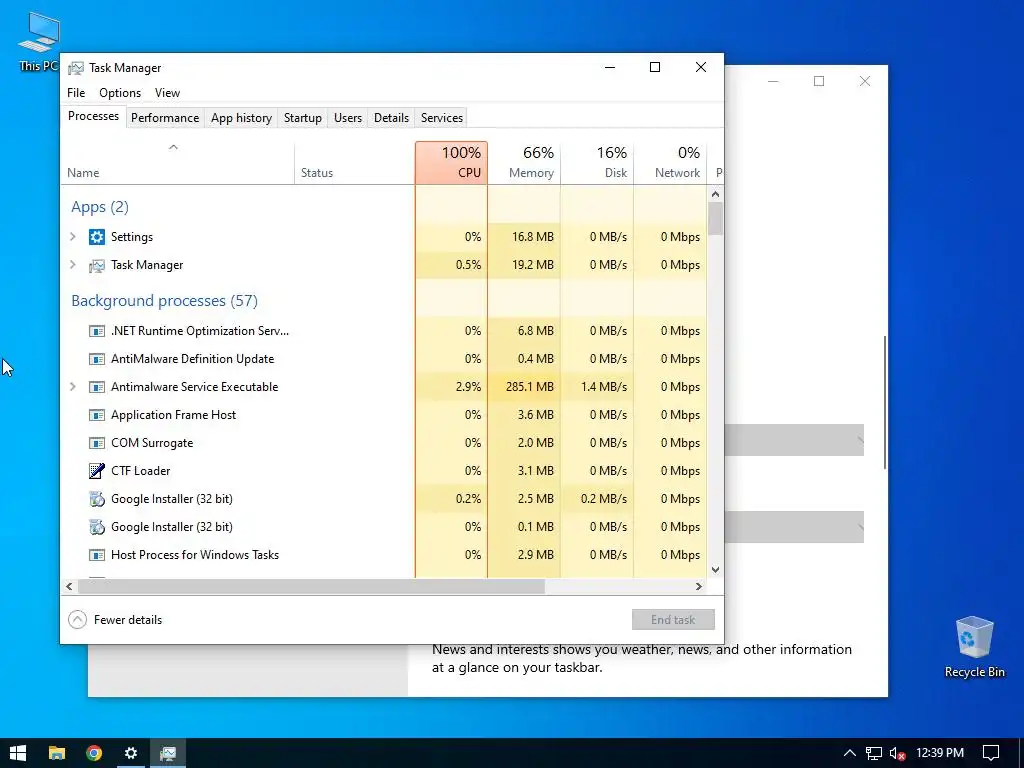
Task: Click the Task Manager taskbar icon
Action: click(168, 753)
